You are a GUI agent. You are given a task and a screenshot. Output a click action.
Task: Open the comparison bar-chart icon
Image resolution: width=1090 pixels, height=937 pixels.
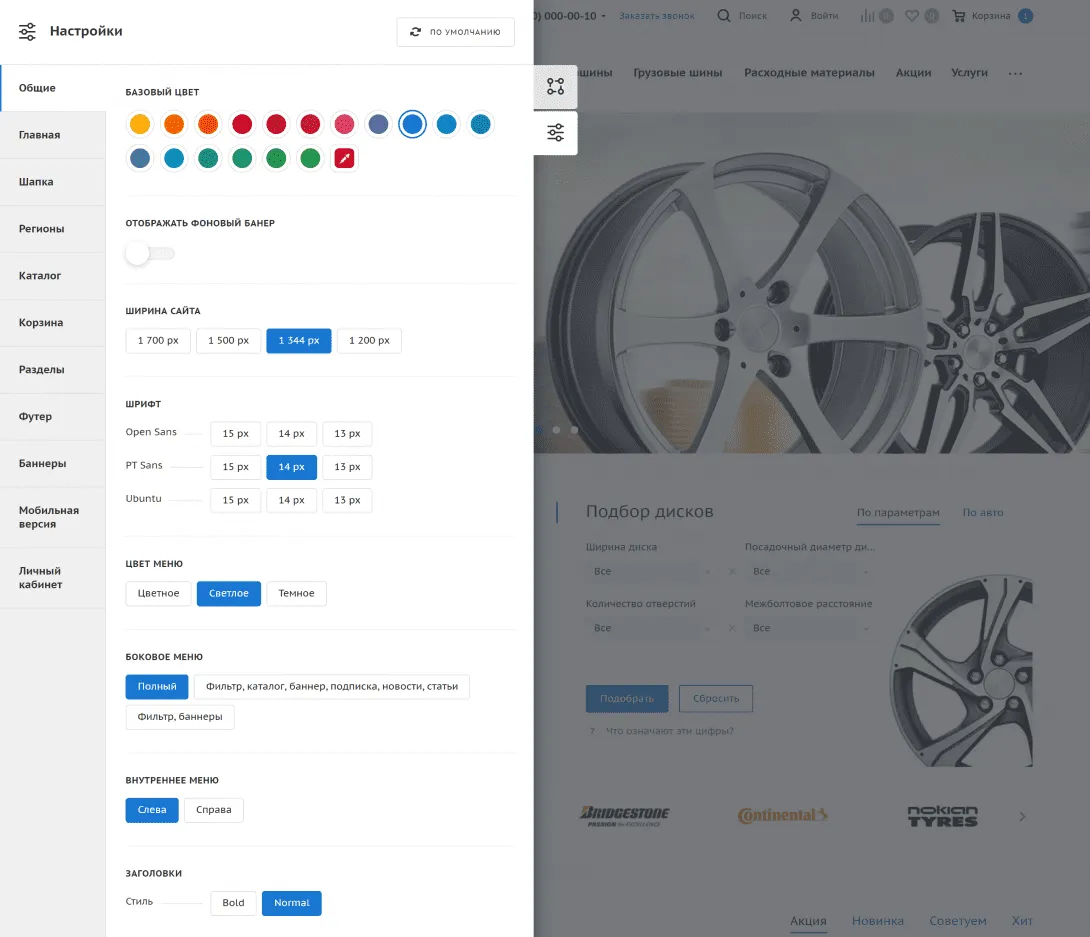pos(868,15)
